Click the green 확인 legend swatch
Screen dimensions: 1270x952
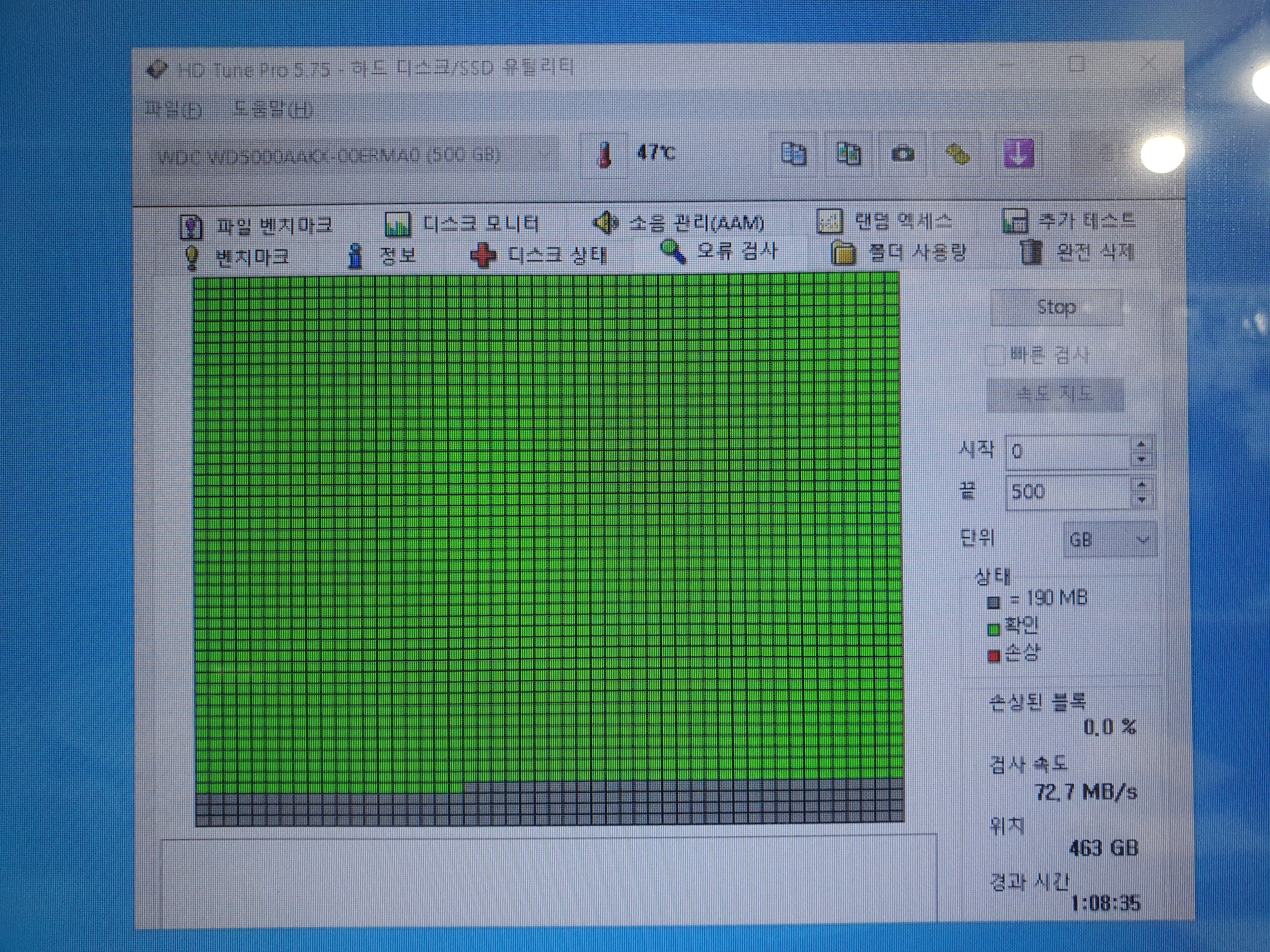pyautogui.click(x=994, y=630)
